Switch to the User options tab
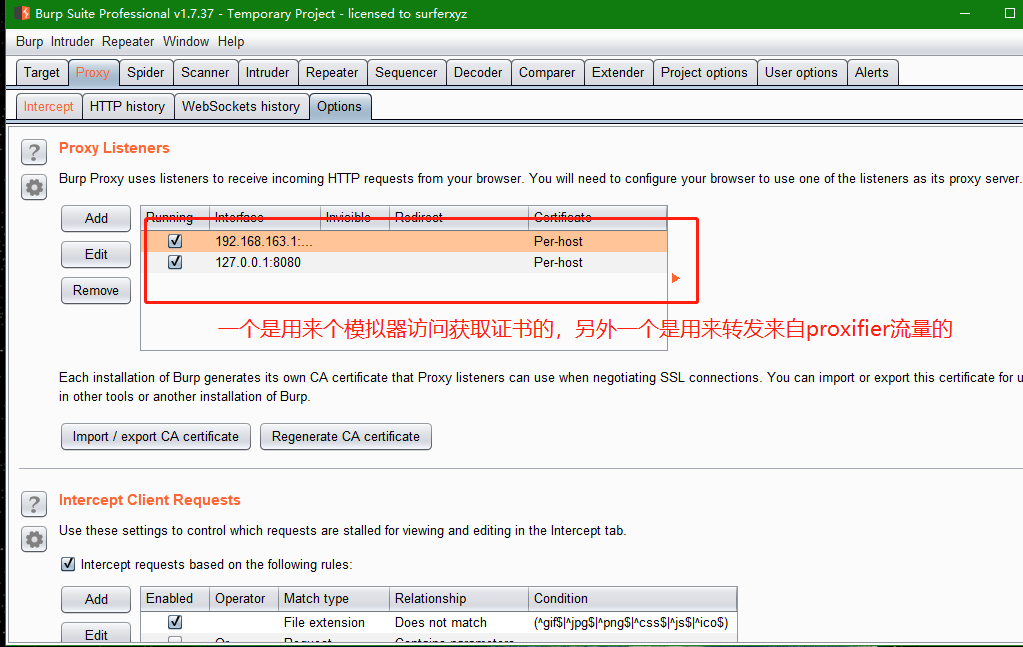 (x=801, y=72)
